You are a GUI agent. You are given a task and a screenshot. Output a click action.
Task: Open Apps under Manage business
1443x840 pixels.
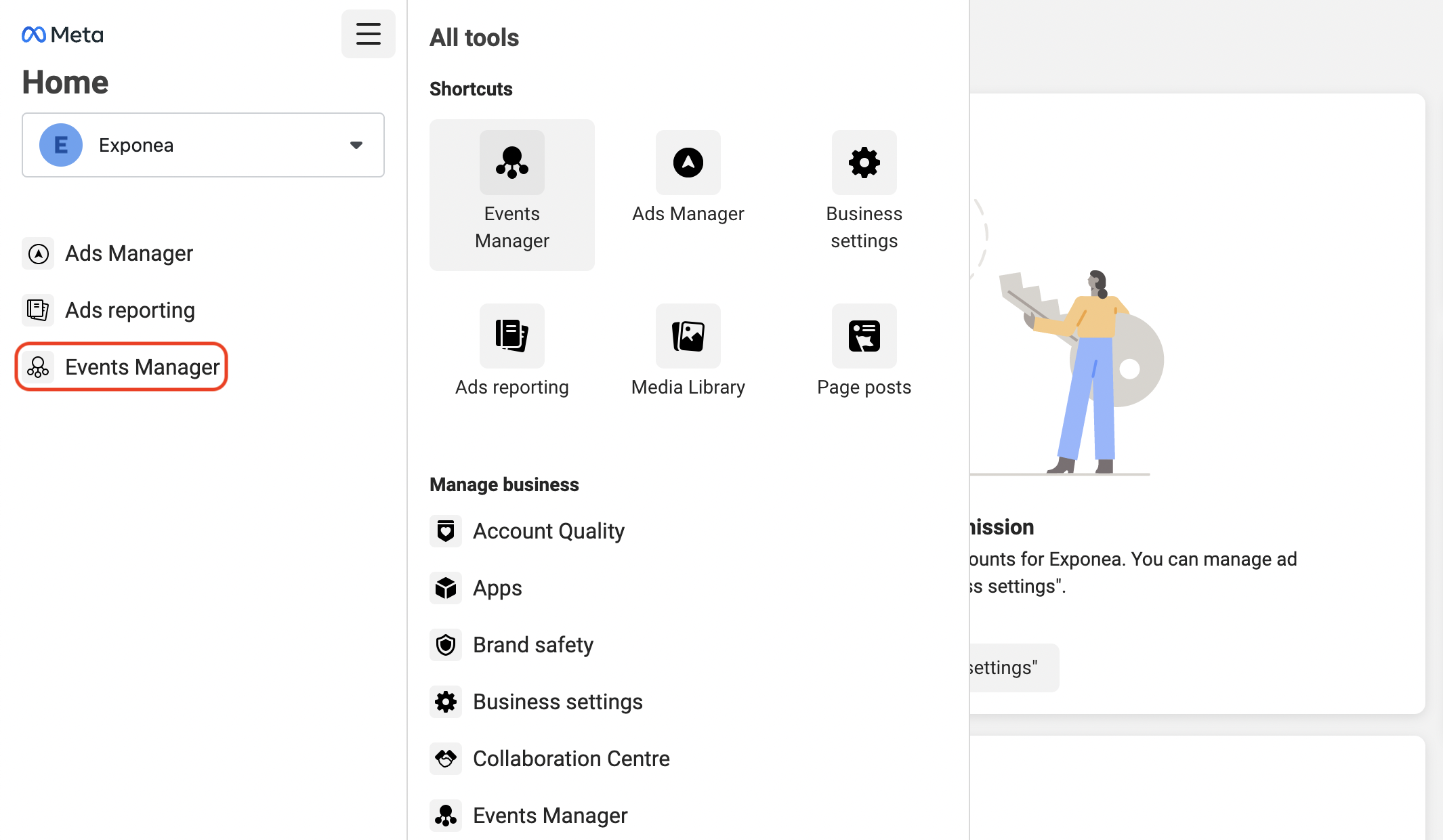coord(497,588)
